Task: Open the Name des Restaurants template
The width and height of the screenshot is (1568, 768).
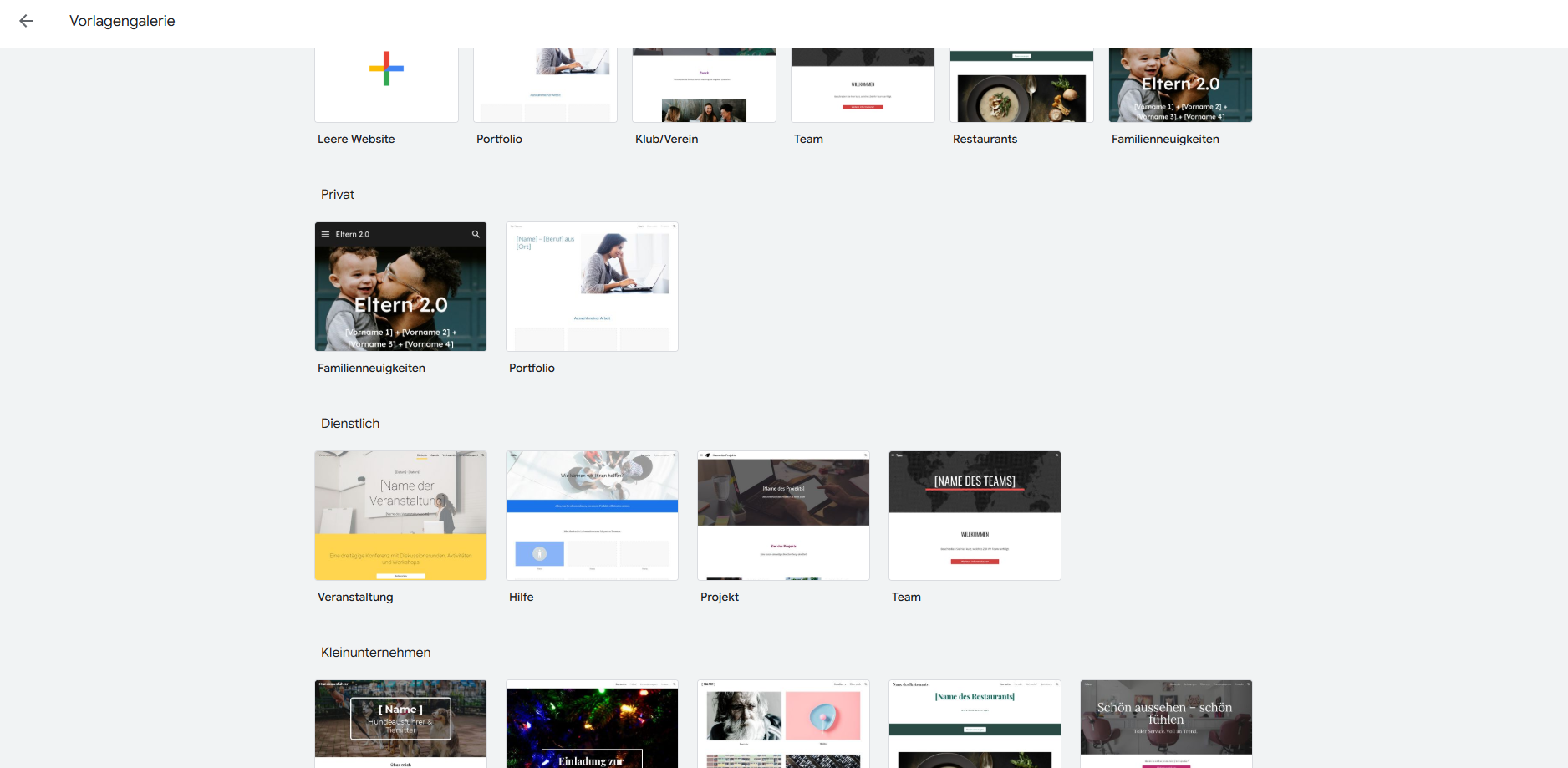Action: point(975,724)
